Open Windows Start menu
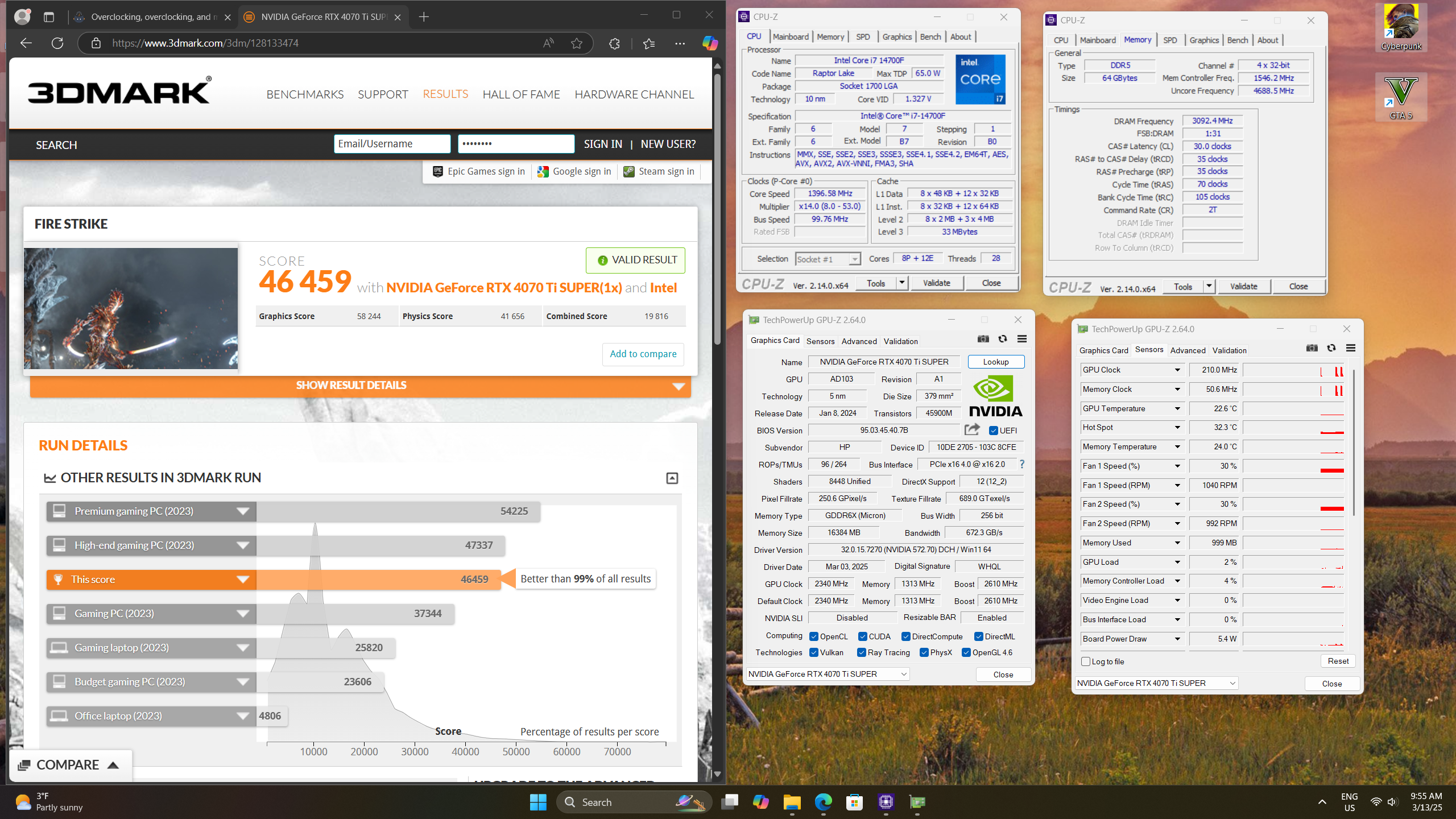 click(x=538, y=803)
